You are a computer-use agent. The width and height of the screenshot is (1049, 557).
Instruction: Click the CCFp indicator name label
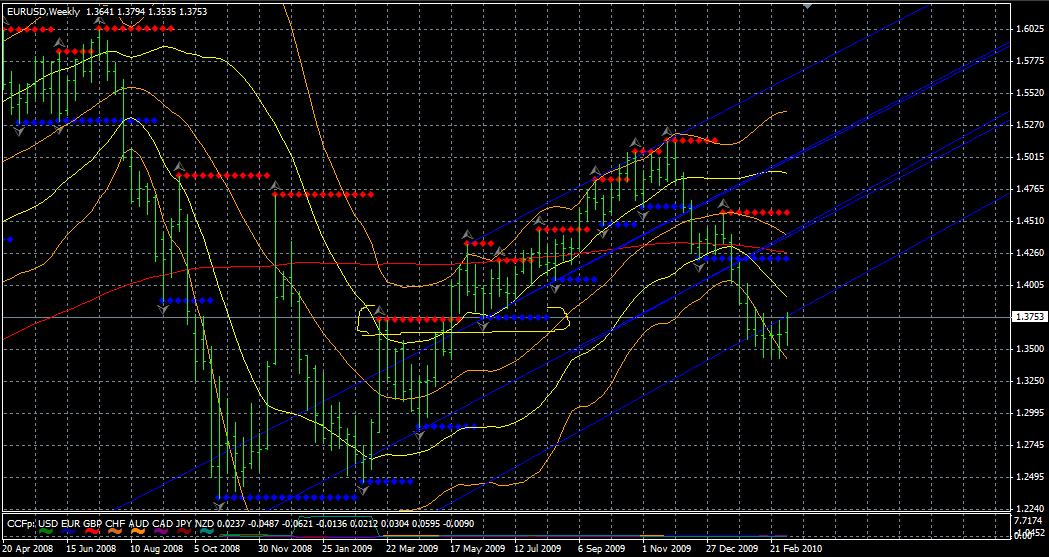coord(21,524)
